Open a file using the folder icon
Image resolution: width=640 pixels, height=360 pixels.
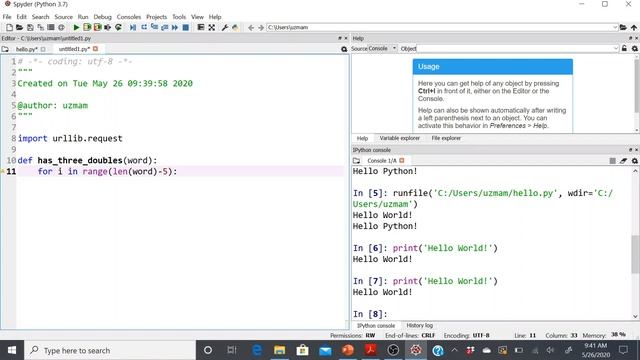19,27
